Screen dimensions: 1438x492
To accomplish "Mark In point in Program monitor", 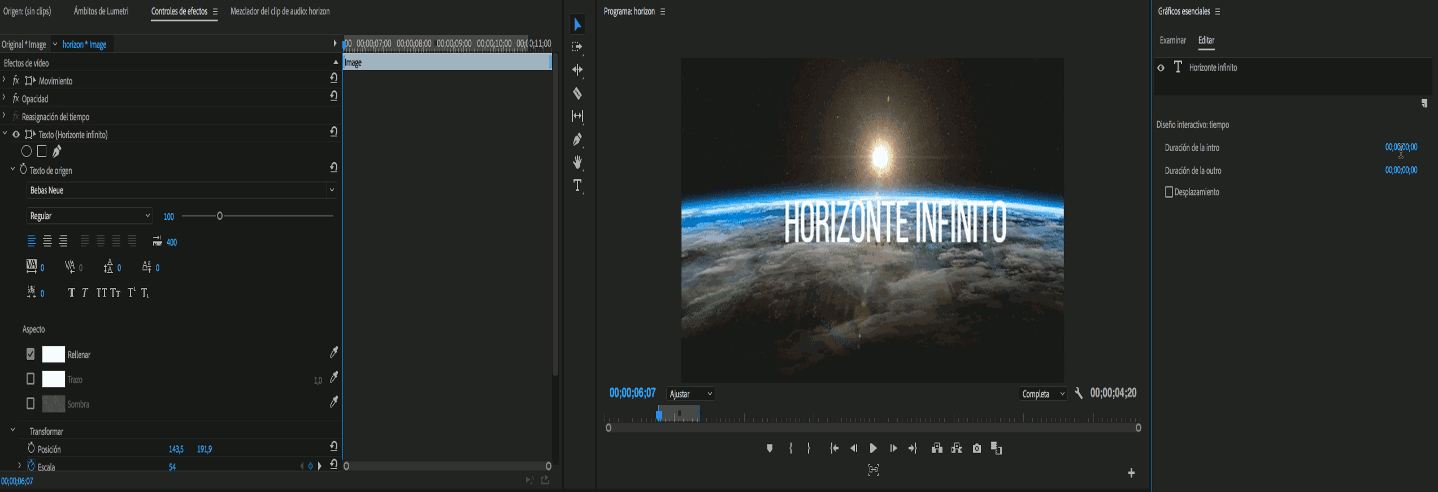I will pyautogui.click(x=790, y=449).
